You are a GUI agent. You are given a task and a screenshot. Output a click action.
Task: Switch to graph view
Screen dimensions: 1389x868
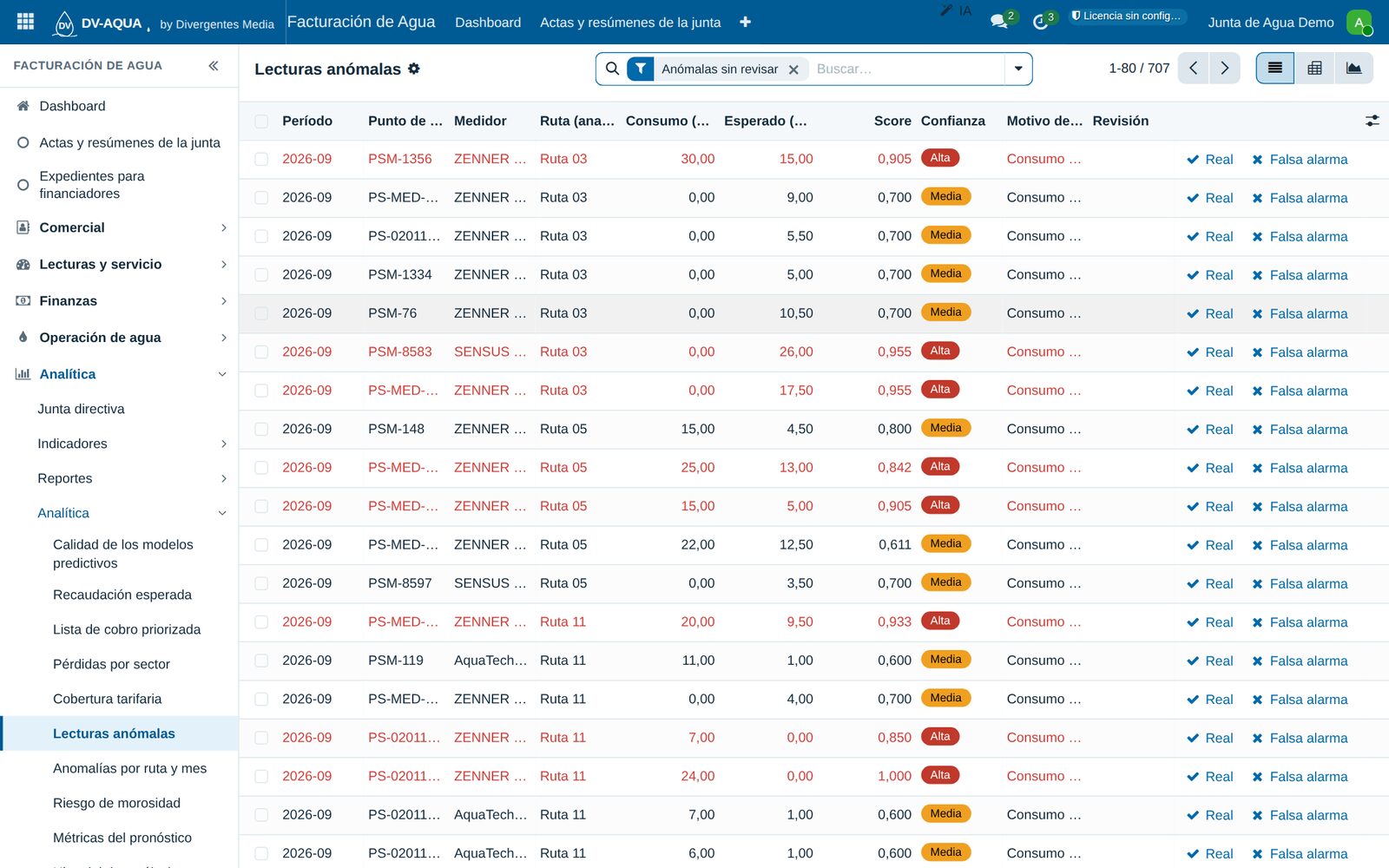[x=1353, y=69]
